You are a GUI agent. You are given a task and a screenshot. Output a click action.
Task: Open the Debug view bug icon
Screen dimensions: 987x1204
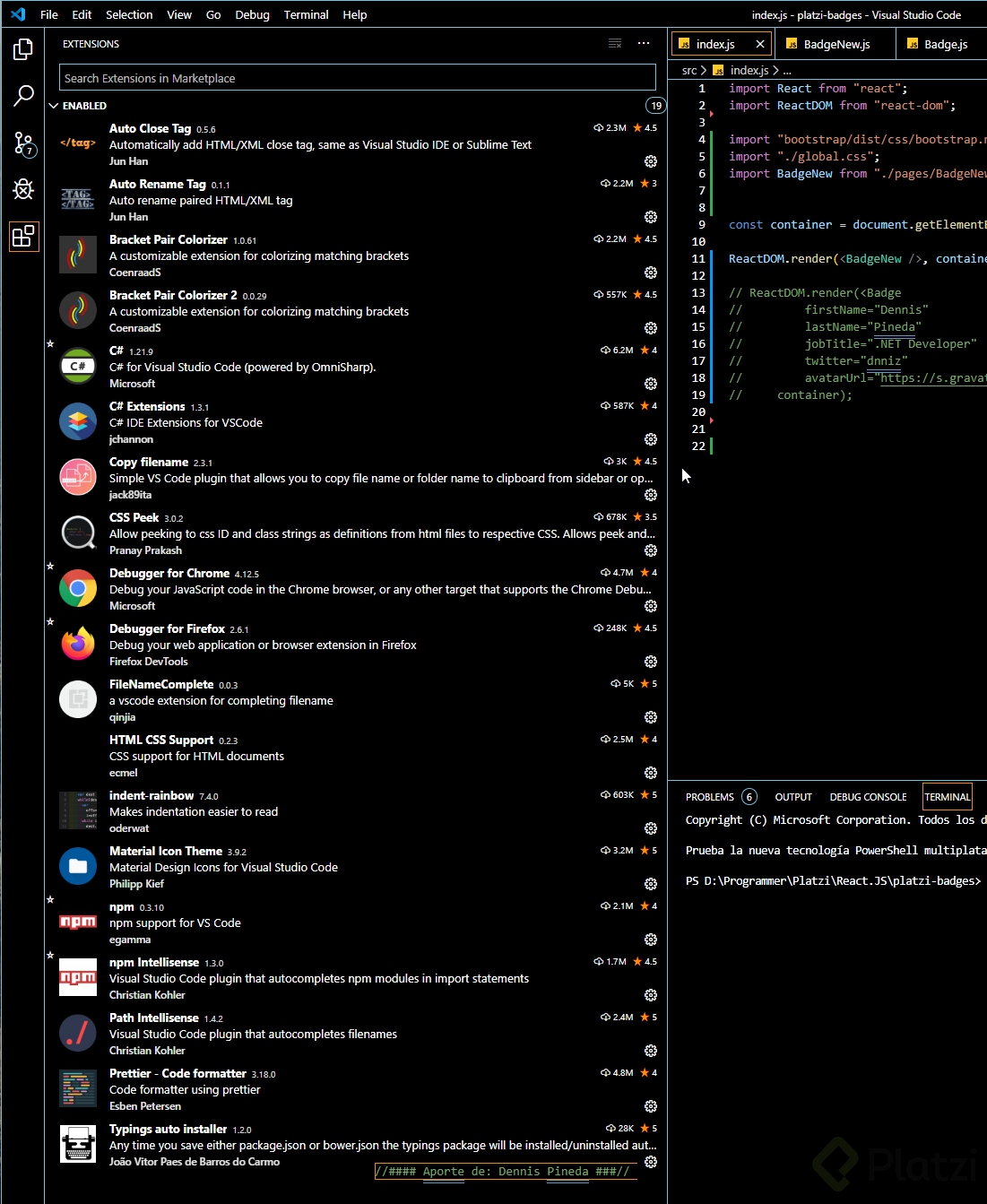point(23,189)
